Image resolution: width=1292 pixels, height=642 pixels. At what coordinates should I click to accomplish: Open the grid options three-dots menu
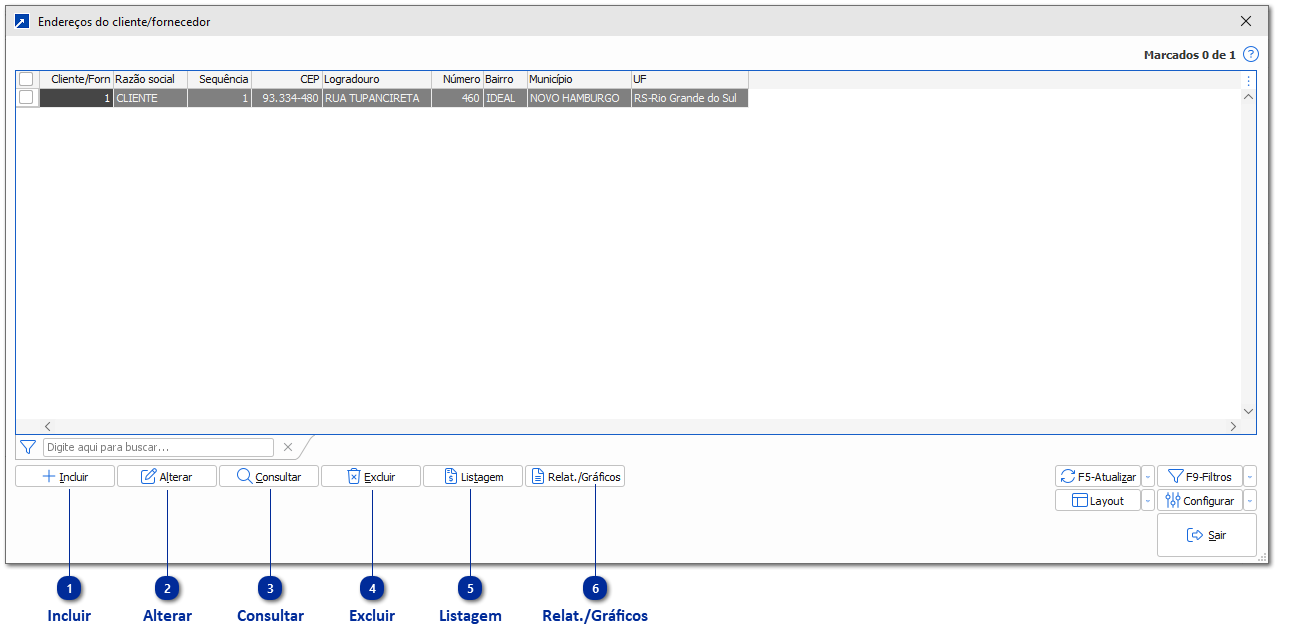pos(1248,80)
